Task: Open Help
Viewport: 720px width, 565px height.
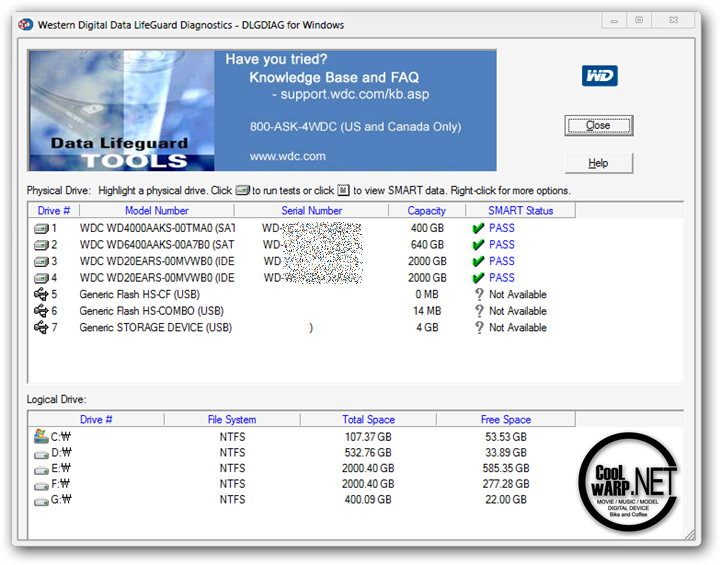Action: click(599, 163)
